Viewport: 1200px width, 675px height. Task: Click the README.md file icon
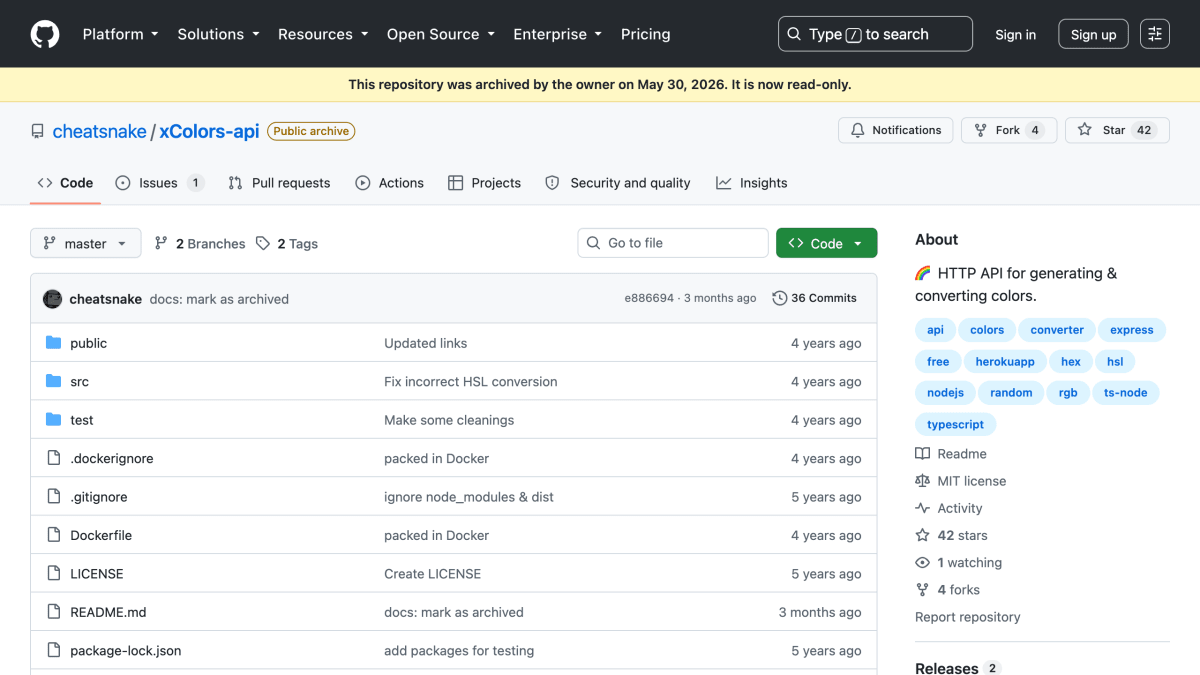tap(54, 612)
